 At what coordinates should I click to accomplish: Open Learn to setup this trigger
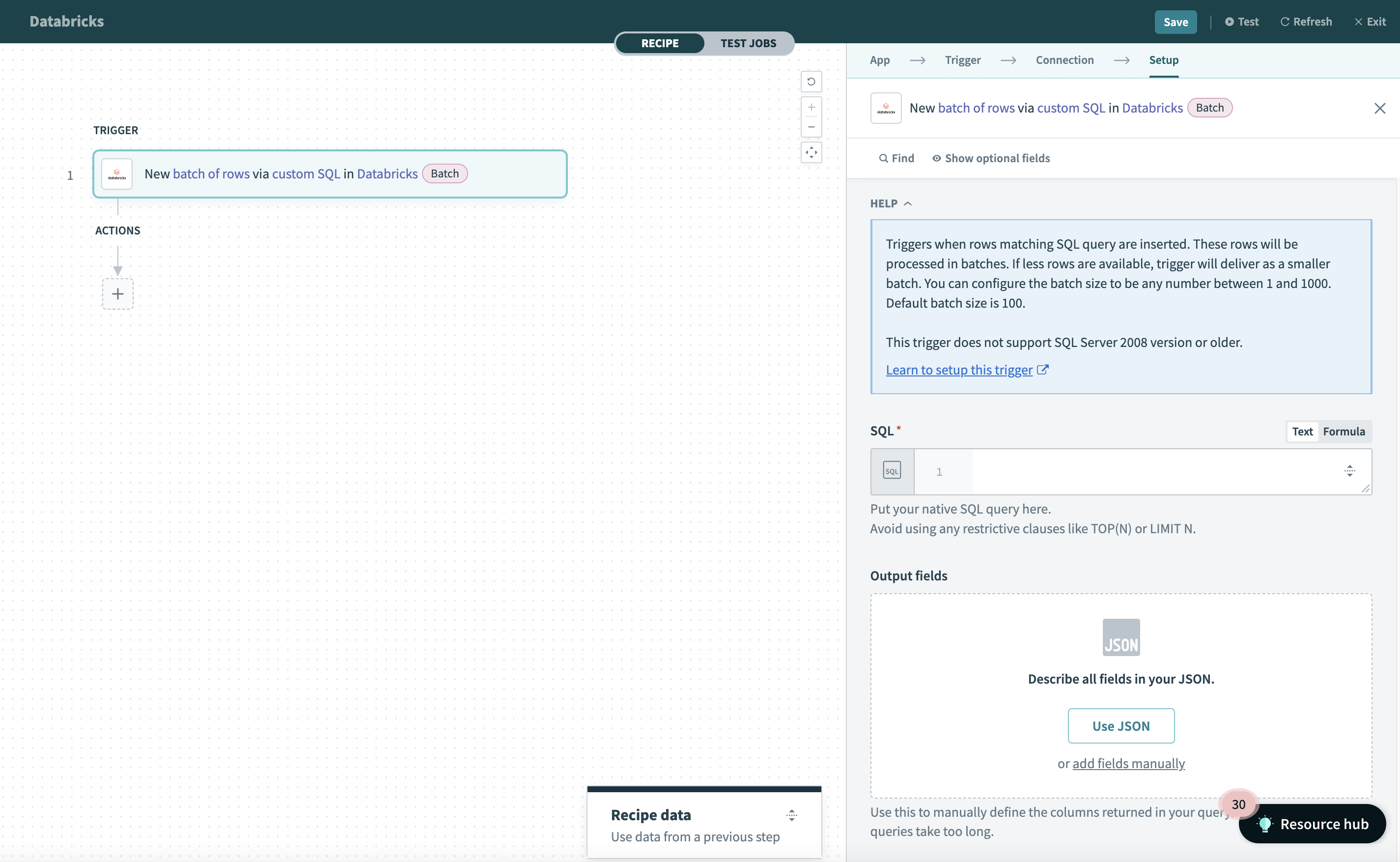click(x=959, y=370)
